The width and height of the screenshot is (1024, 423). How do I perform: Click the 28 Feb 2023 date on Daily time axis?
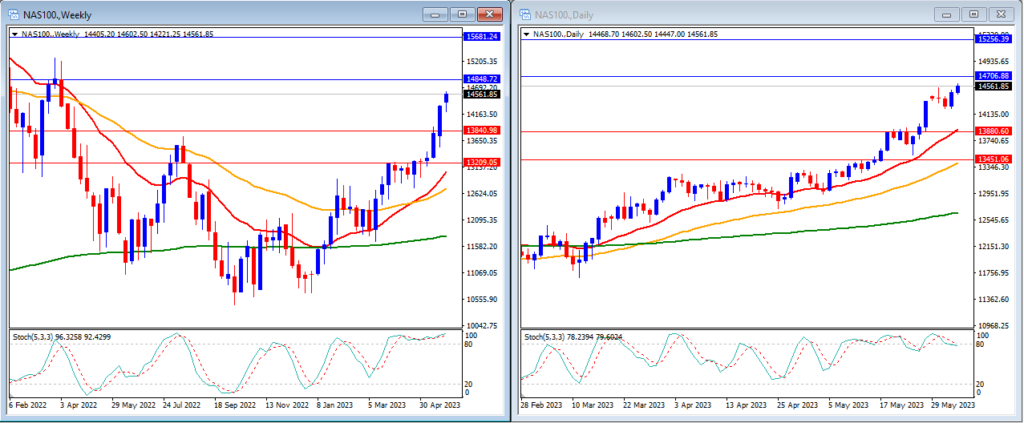tap(543, 405)
